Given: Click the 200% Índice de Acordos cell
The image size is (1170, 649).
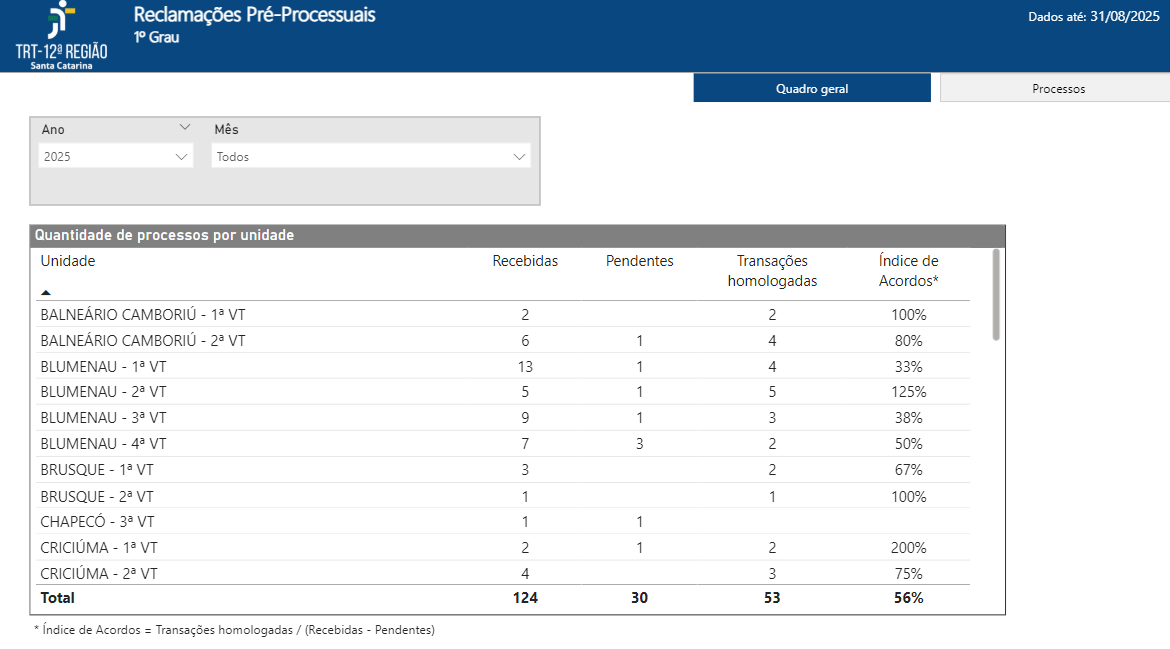Looking at the screenshot, I should point(908,548).
